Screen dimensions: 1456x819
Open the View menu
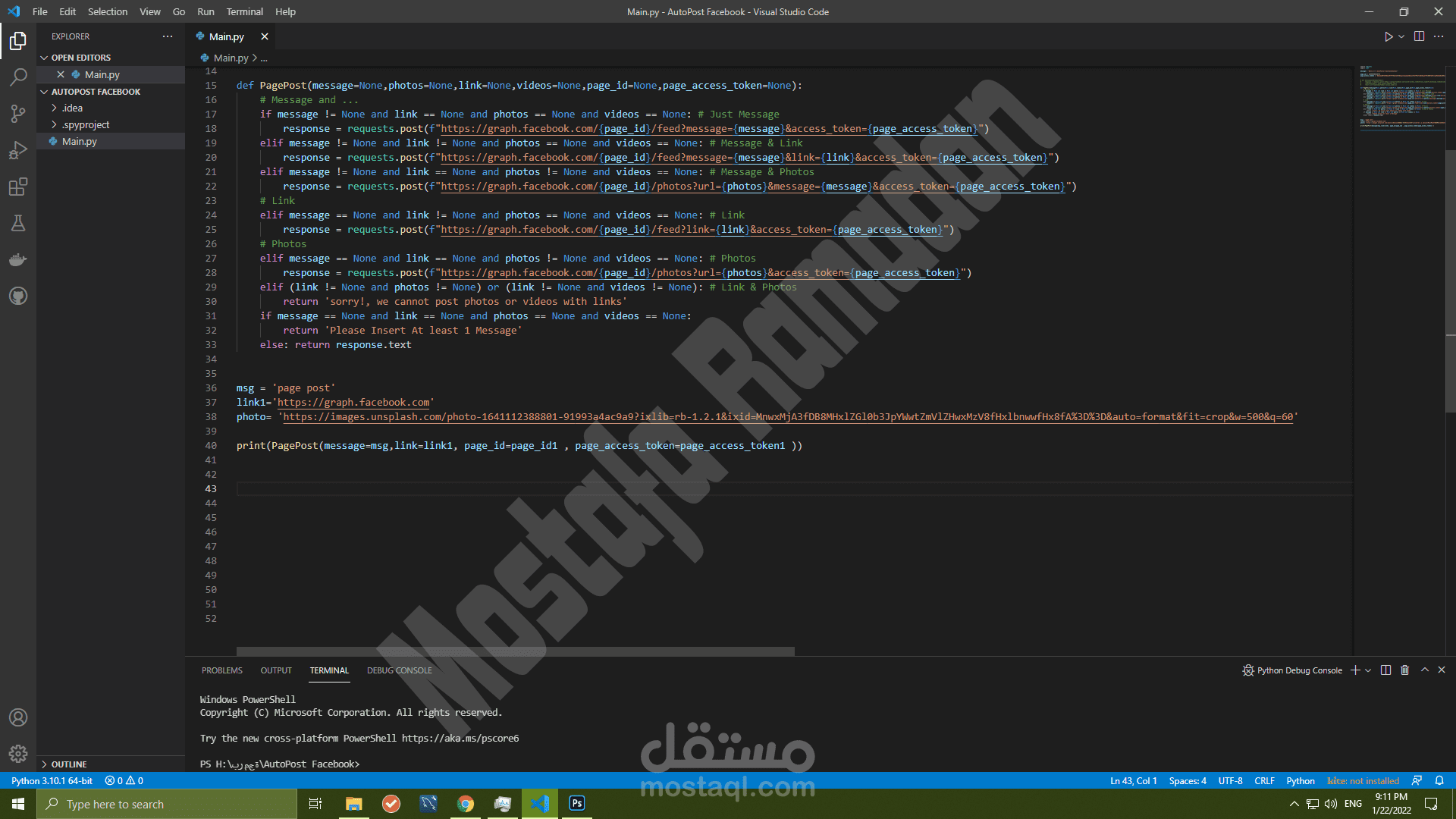pyautogui.click(x=150, y=11)
